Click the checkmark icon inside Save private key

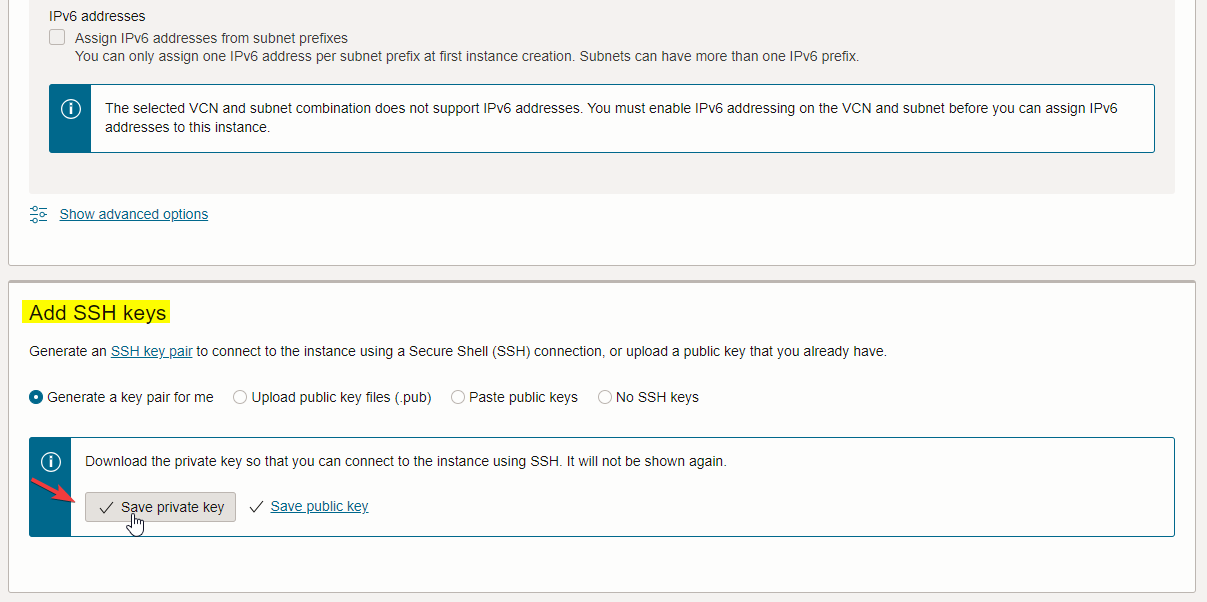click(x=106, y=508)
